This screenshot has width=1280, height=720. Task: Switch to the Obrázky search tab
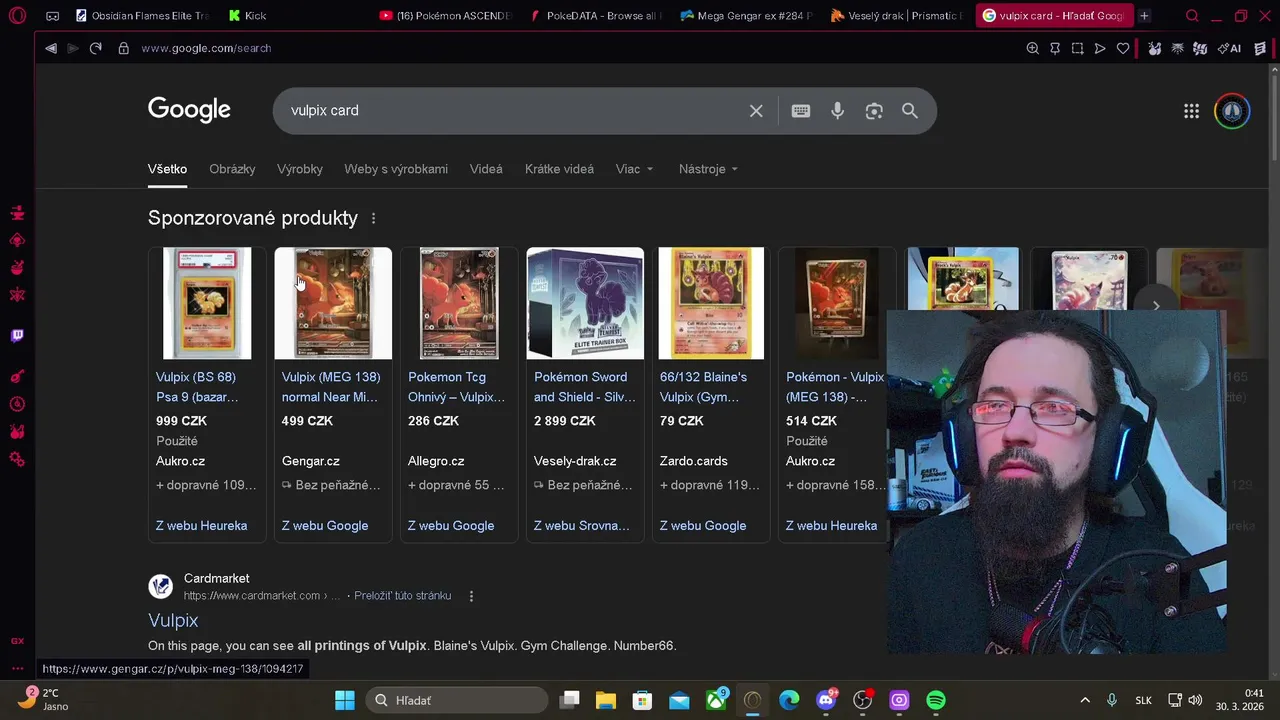point(232,169)
